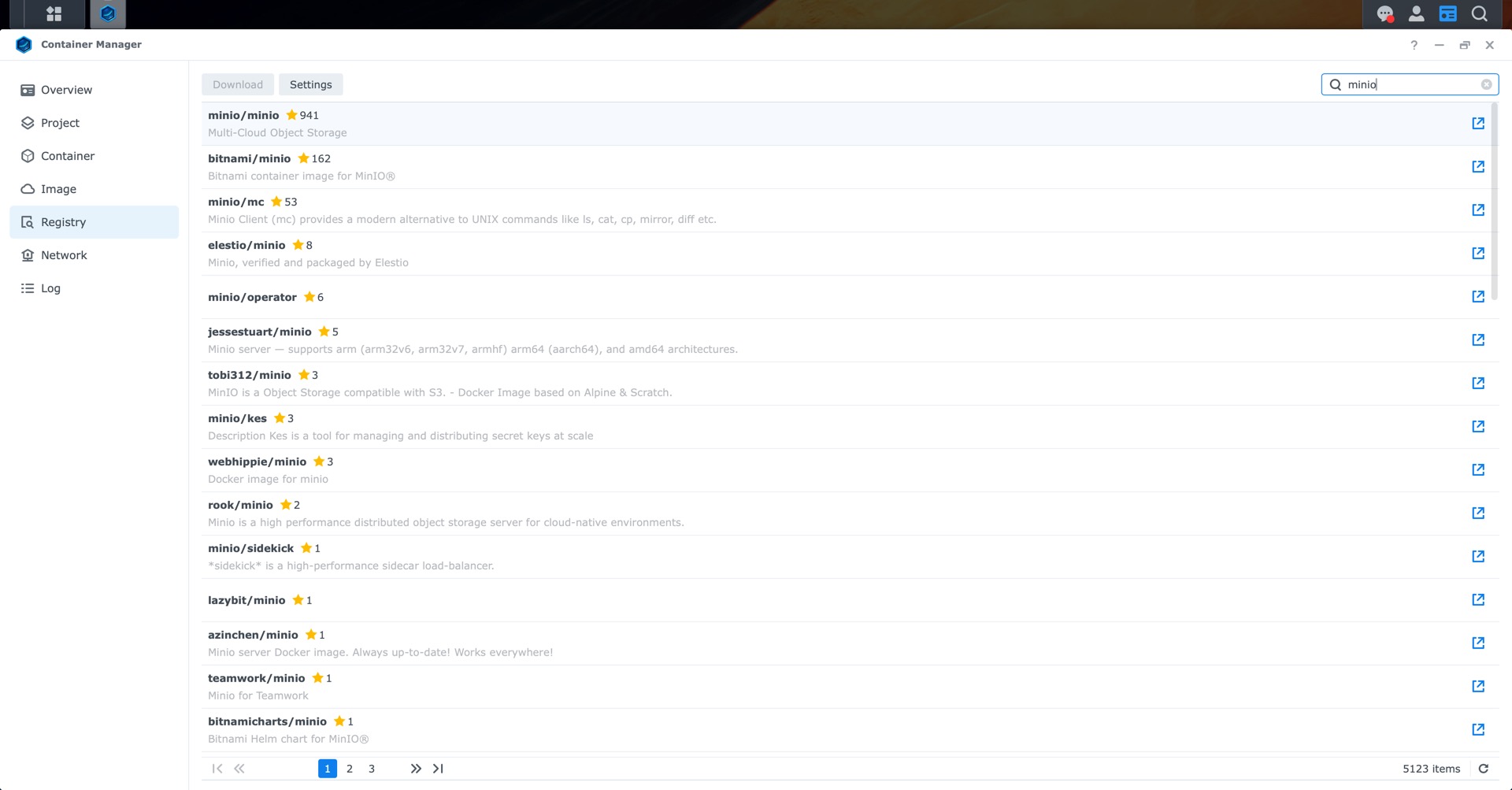Go to the Overview section

coord(94,90)
